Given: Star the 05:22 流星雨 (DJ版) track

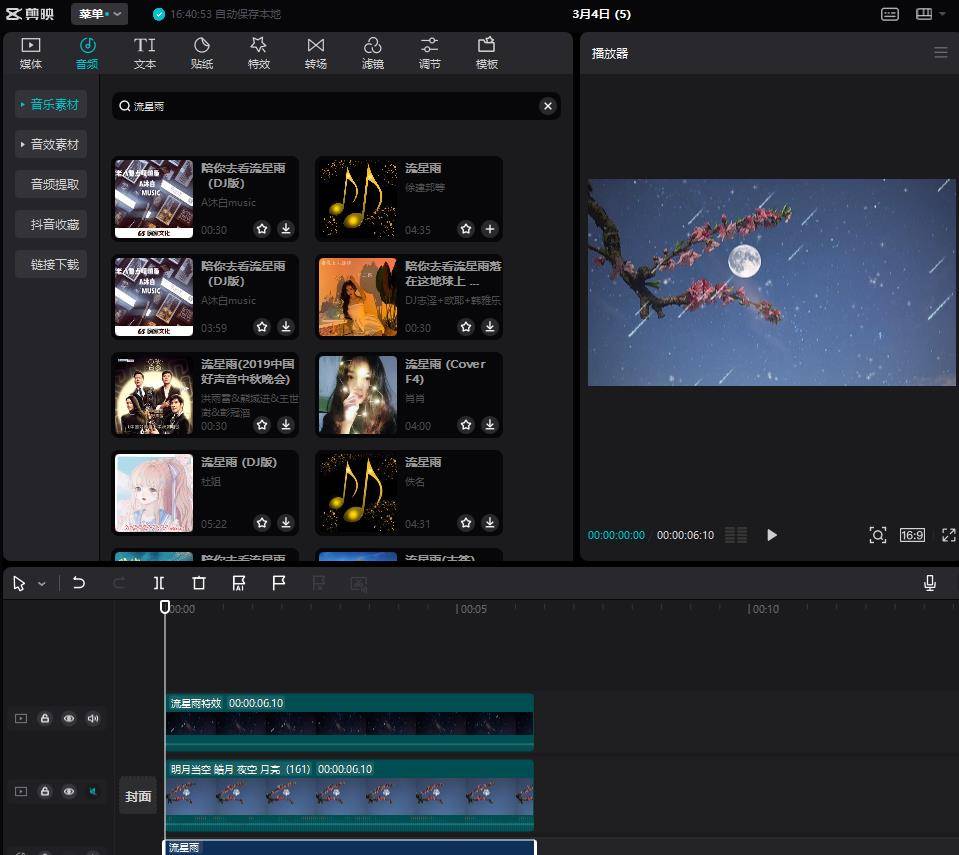Looking at the screenshot, I should pyautogui.click(x=262, y=523).
